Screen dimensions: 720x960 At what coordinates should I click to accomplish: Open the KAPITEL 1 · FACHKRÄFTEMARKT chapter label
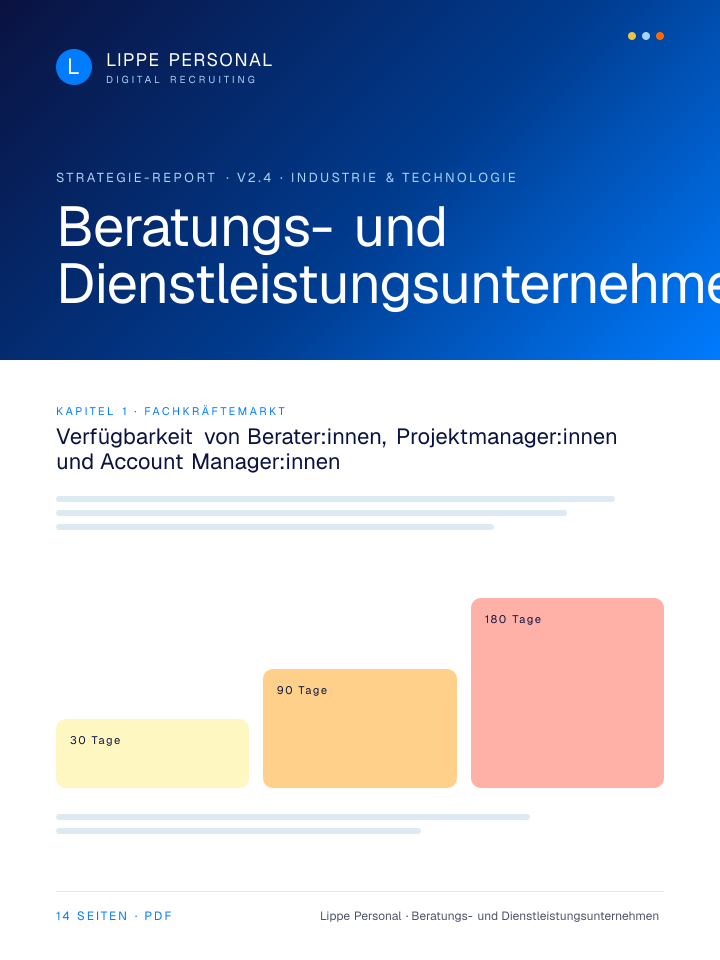tap(171, 411)
